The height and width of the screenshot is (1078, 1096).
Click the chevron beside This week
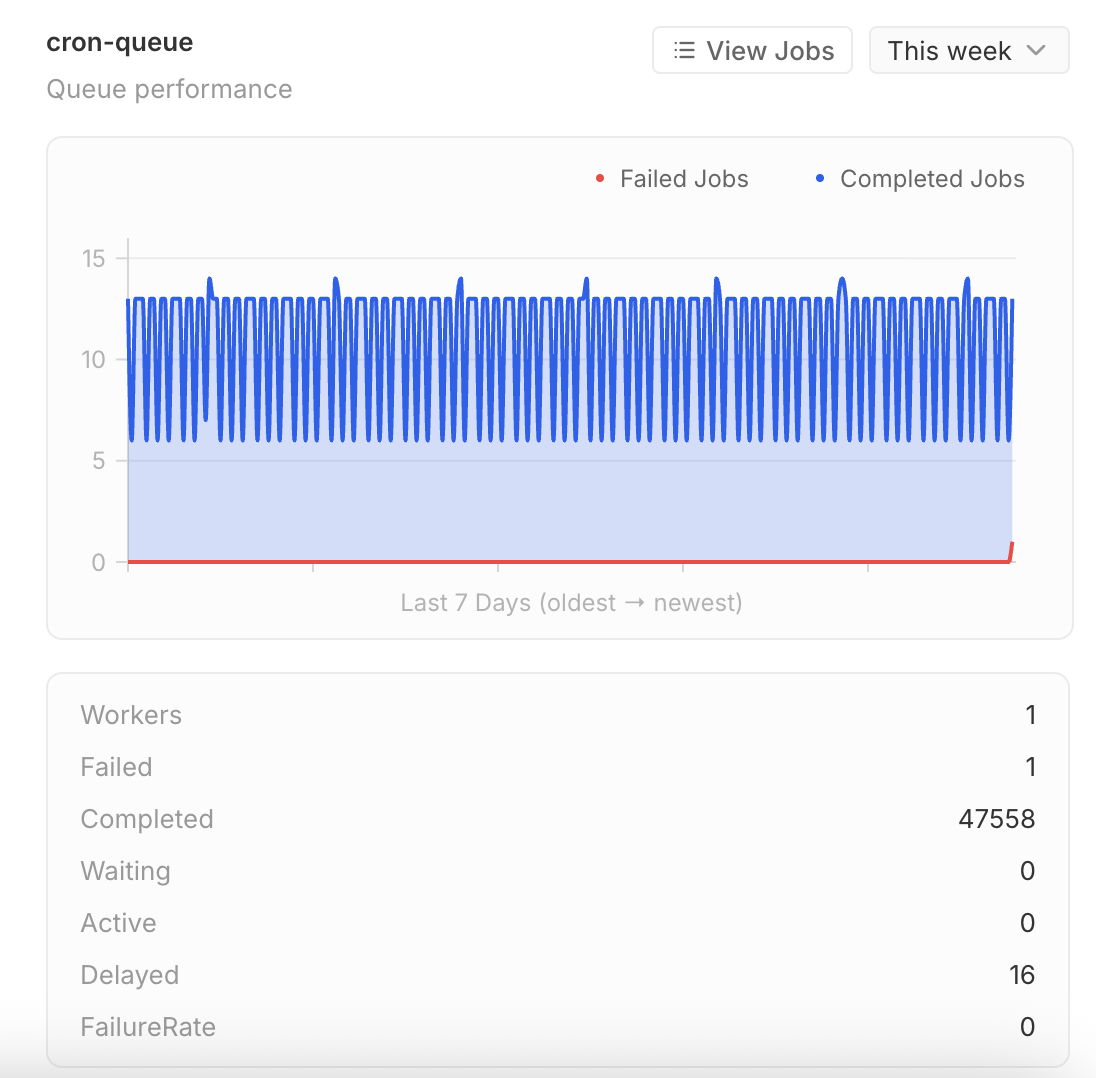[1036, 51]
